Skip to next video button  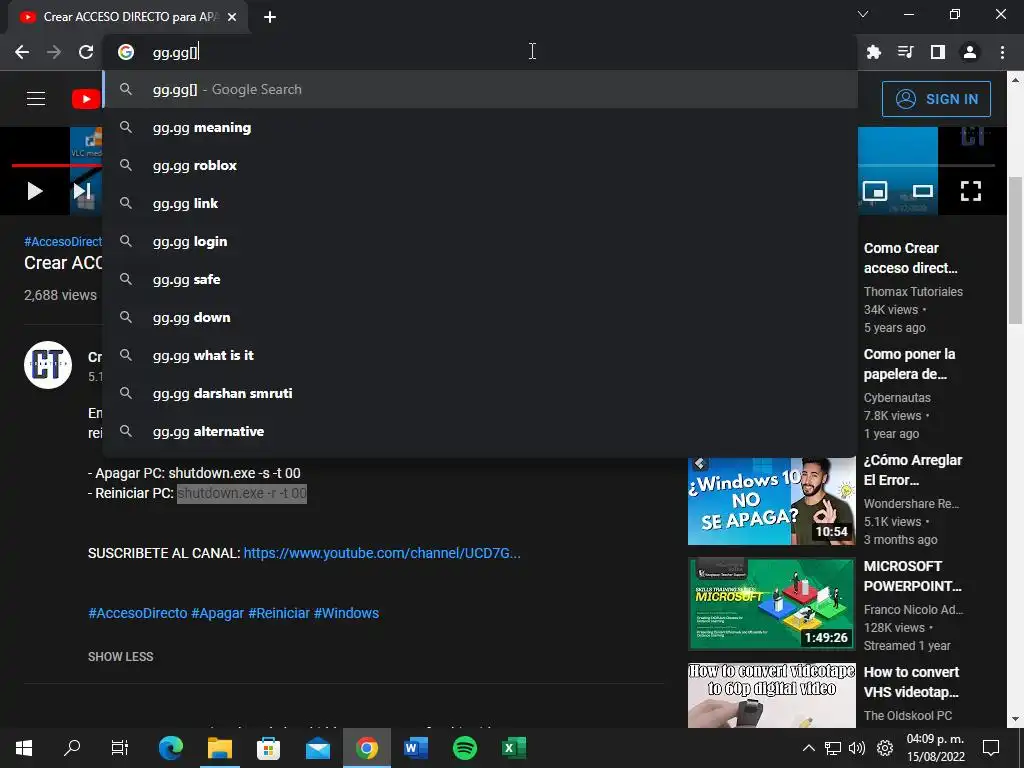coord(82,191)
